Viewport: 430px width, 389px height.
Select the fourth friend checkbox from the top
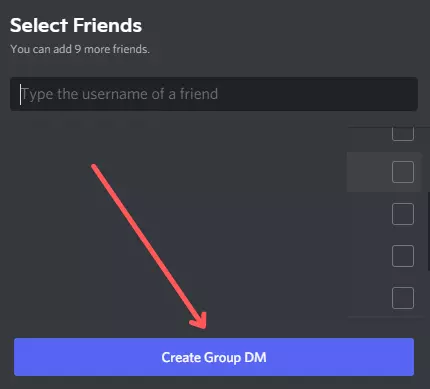[x=403, y=256]
